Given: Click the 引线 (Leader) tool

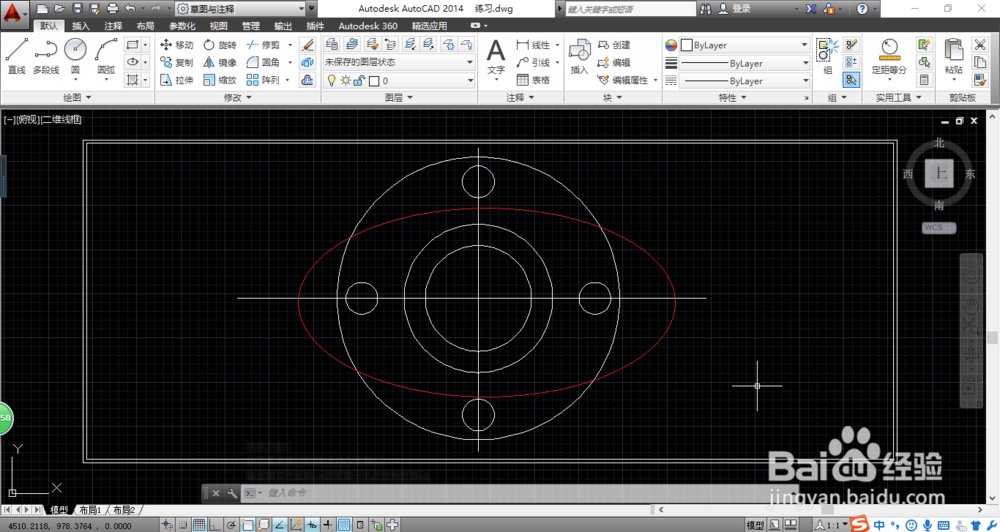Looking at the screenshot, I should [x=533, y=62].
